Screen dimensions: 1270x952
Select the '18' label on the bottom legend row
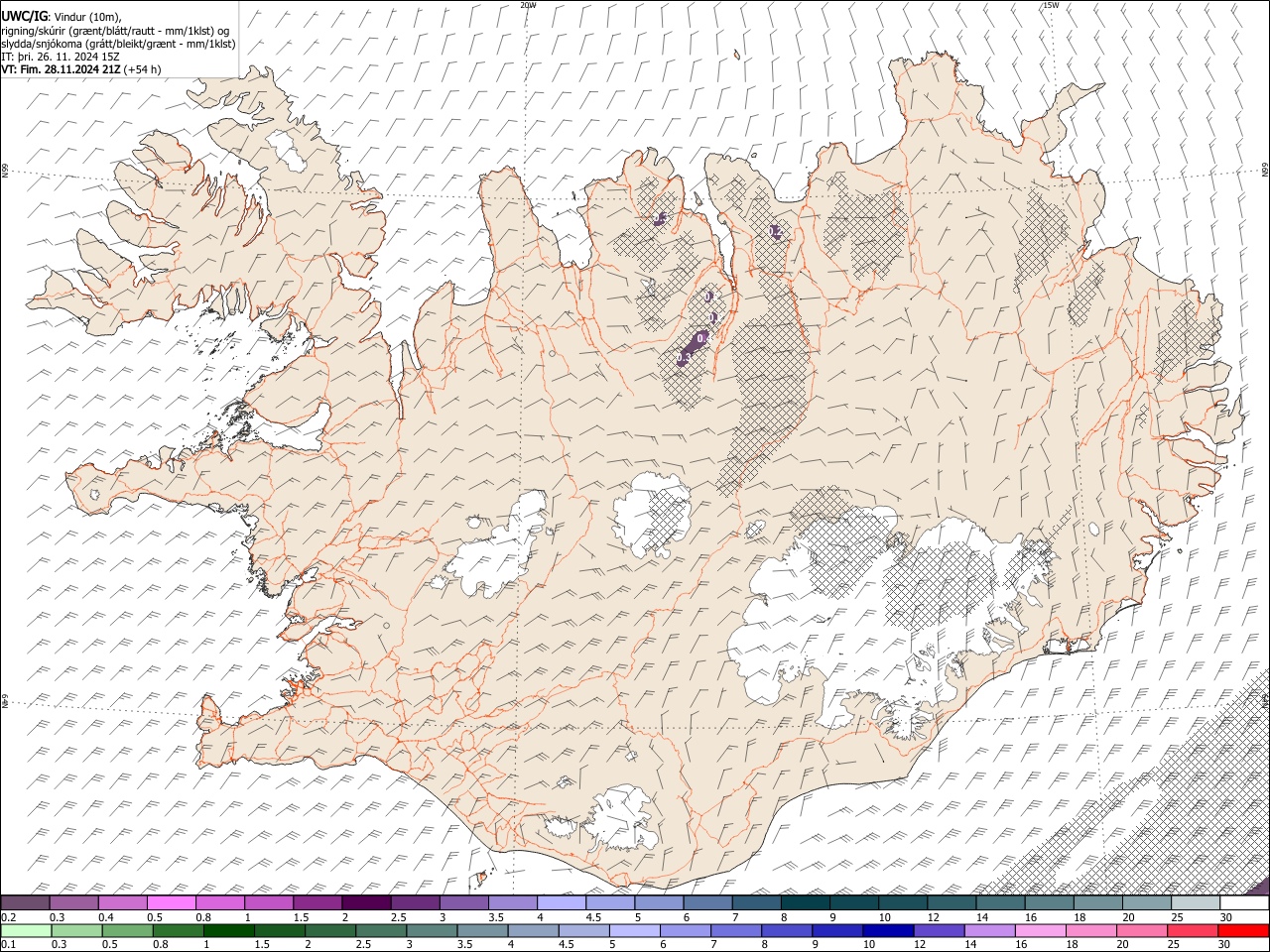click(x=1072, y=944)
